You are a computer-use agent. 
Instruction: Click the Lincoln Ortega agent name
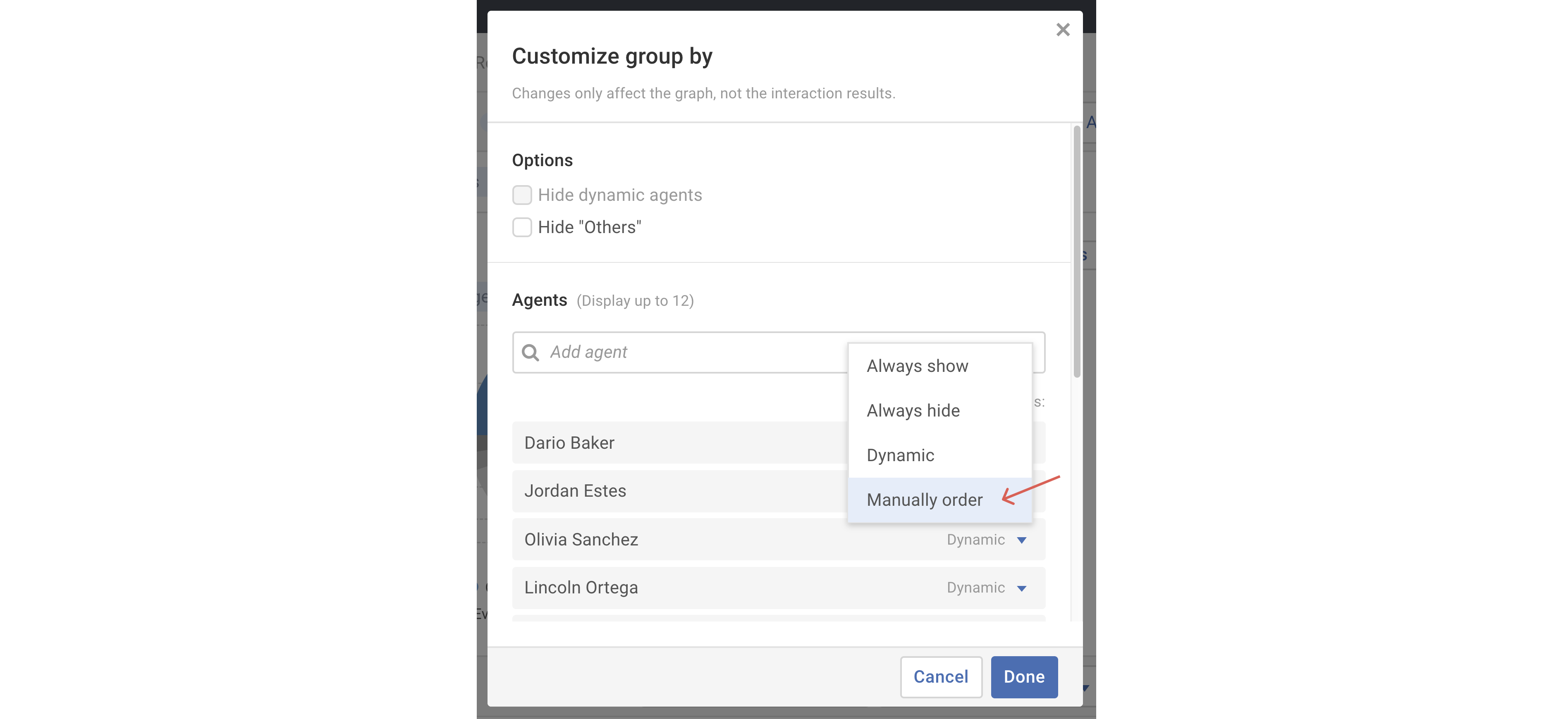coord(581,588)
